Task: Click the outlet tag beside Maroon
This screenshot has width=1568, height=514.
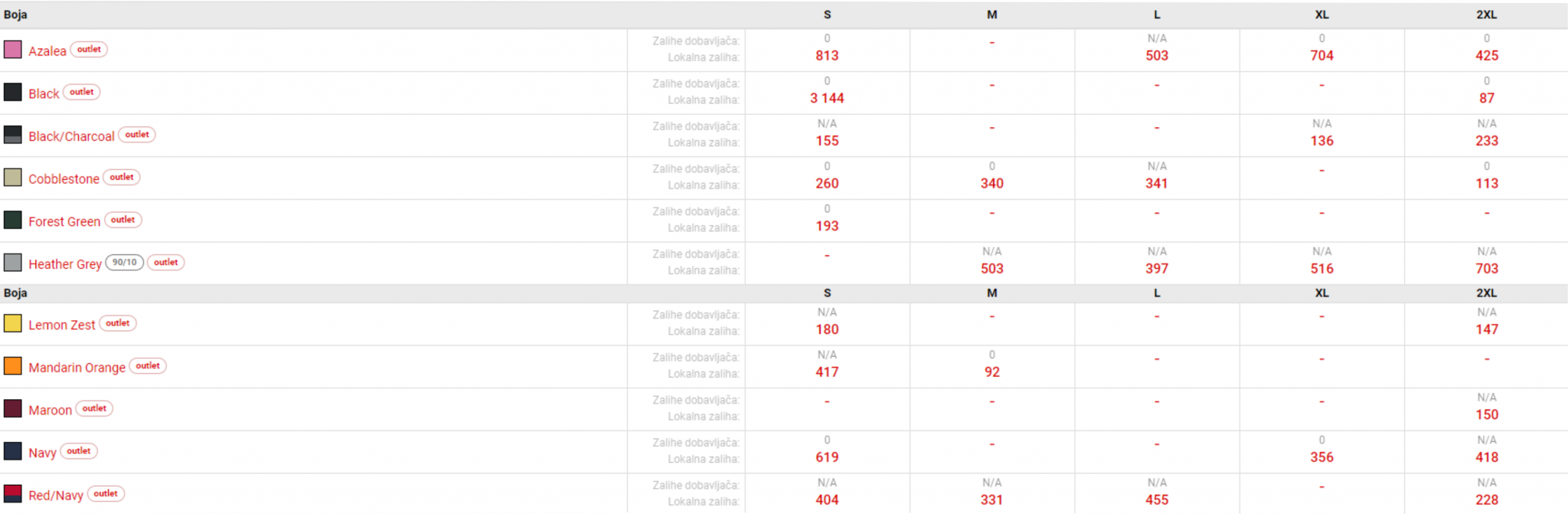Action: 94,409
